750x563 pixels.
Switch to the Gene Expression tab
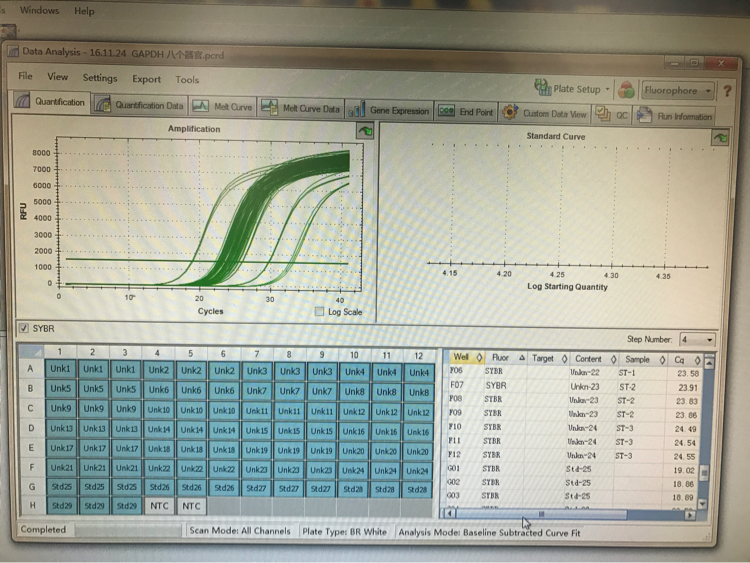(x=389, y=110)
